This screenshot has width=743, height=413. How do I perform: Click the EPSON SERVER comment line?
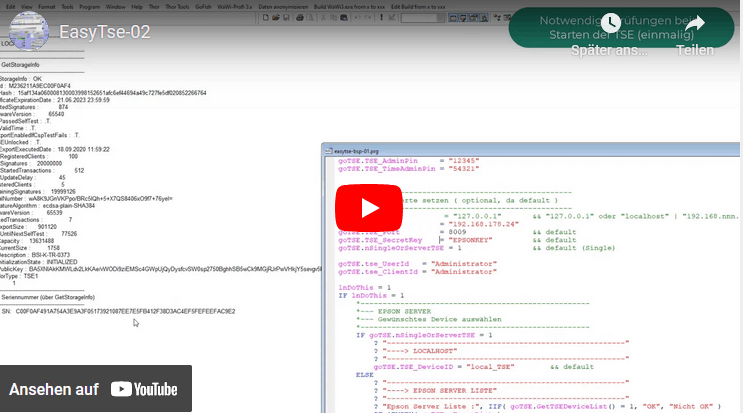[394, 312]
